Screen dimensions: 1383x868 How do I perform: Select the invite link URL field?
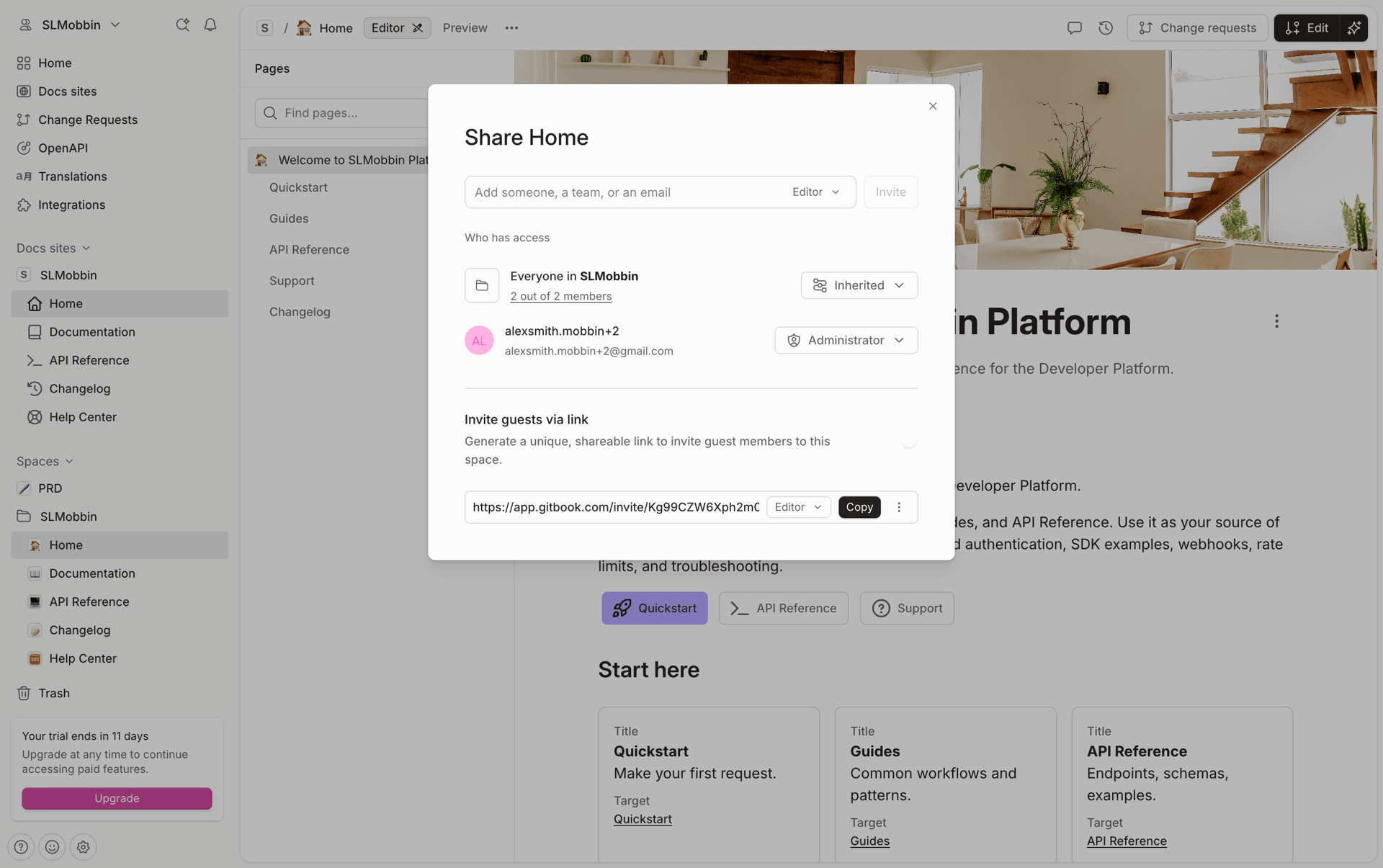click(615, 507)
